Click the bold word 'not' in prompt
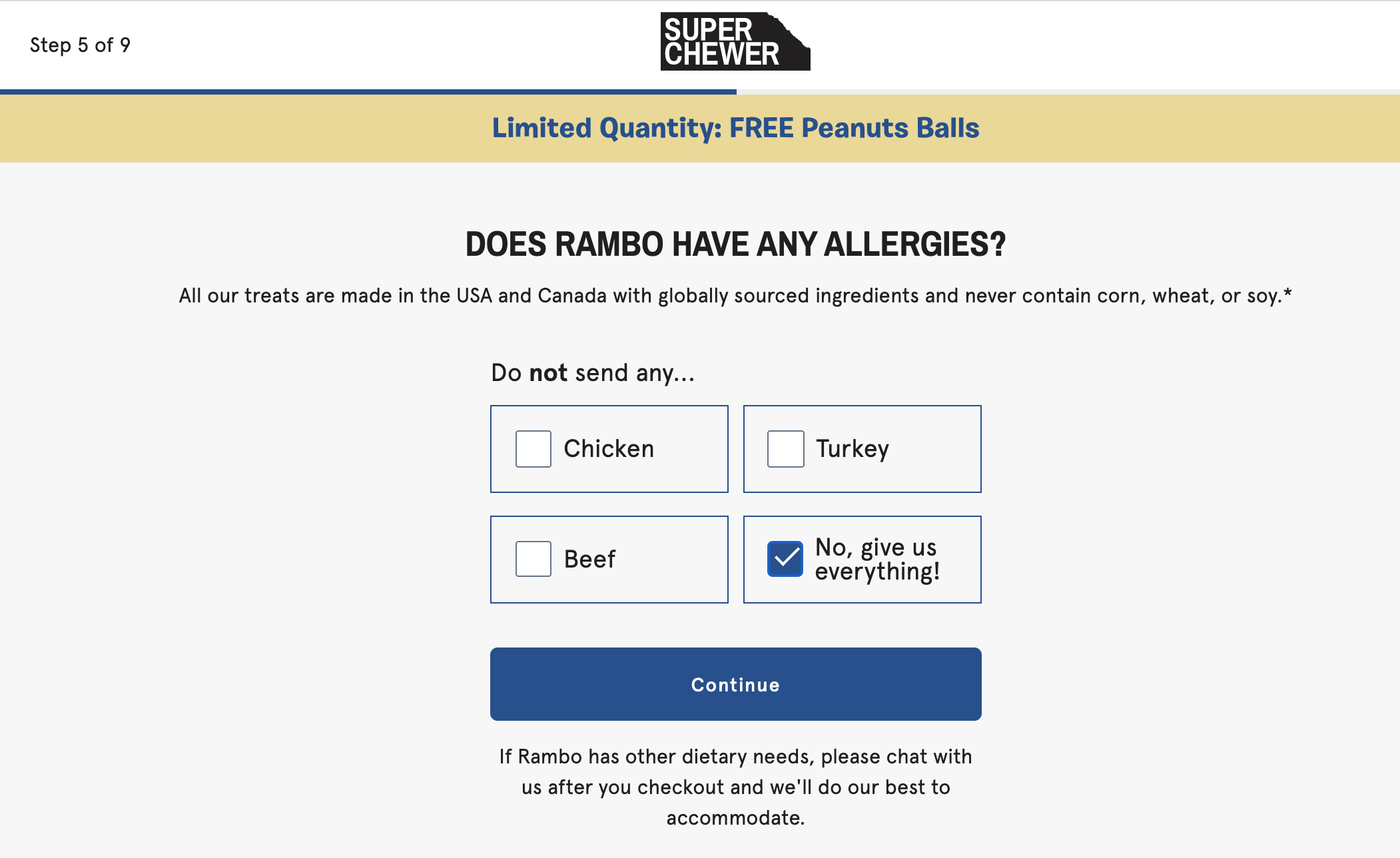Viewport: 1400px width, 858px height. 548,373
